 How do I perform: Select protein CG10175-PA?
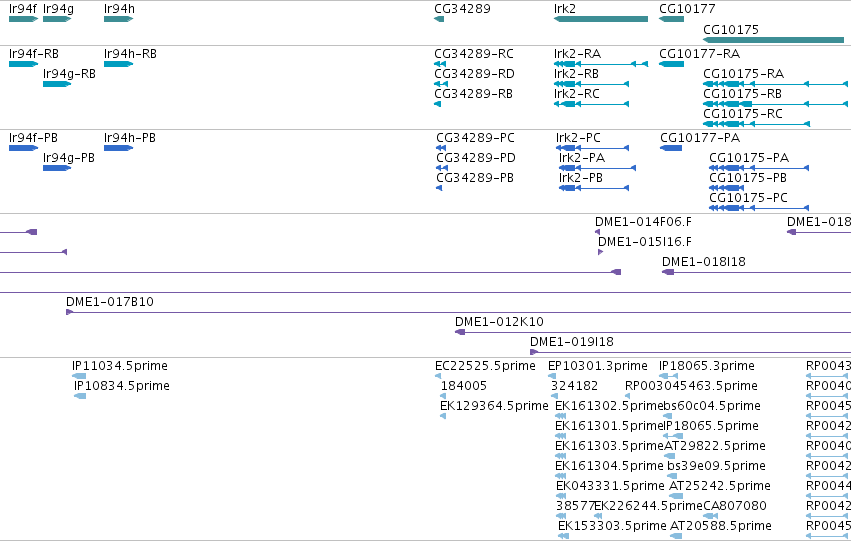pos(759,168)
